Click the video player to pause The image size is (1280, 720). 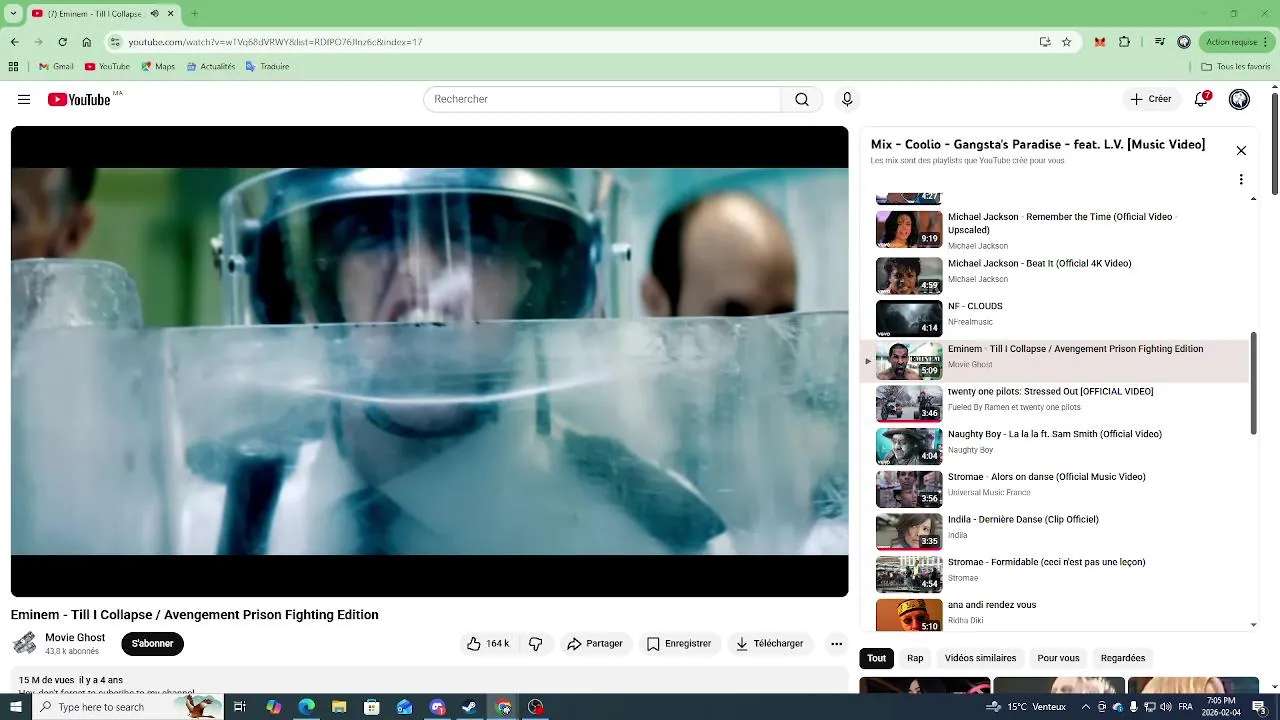click(x=430, y=361)
